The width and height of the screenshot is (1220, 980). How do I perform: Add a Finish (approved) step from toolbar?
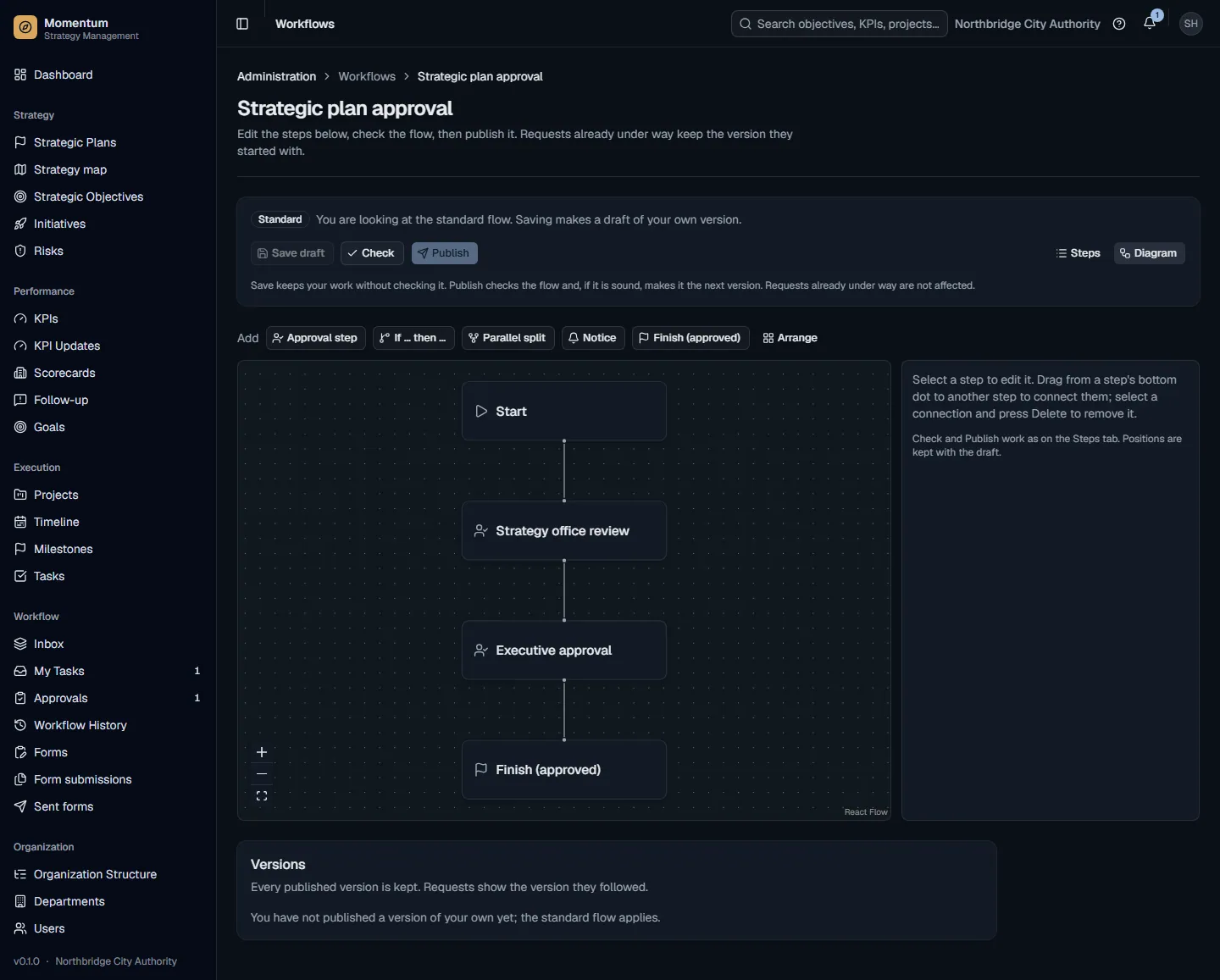point(690,338)
